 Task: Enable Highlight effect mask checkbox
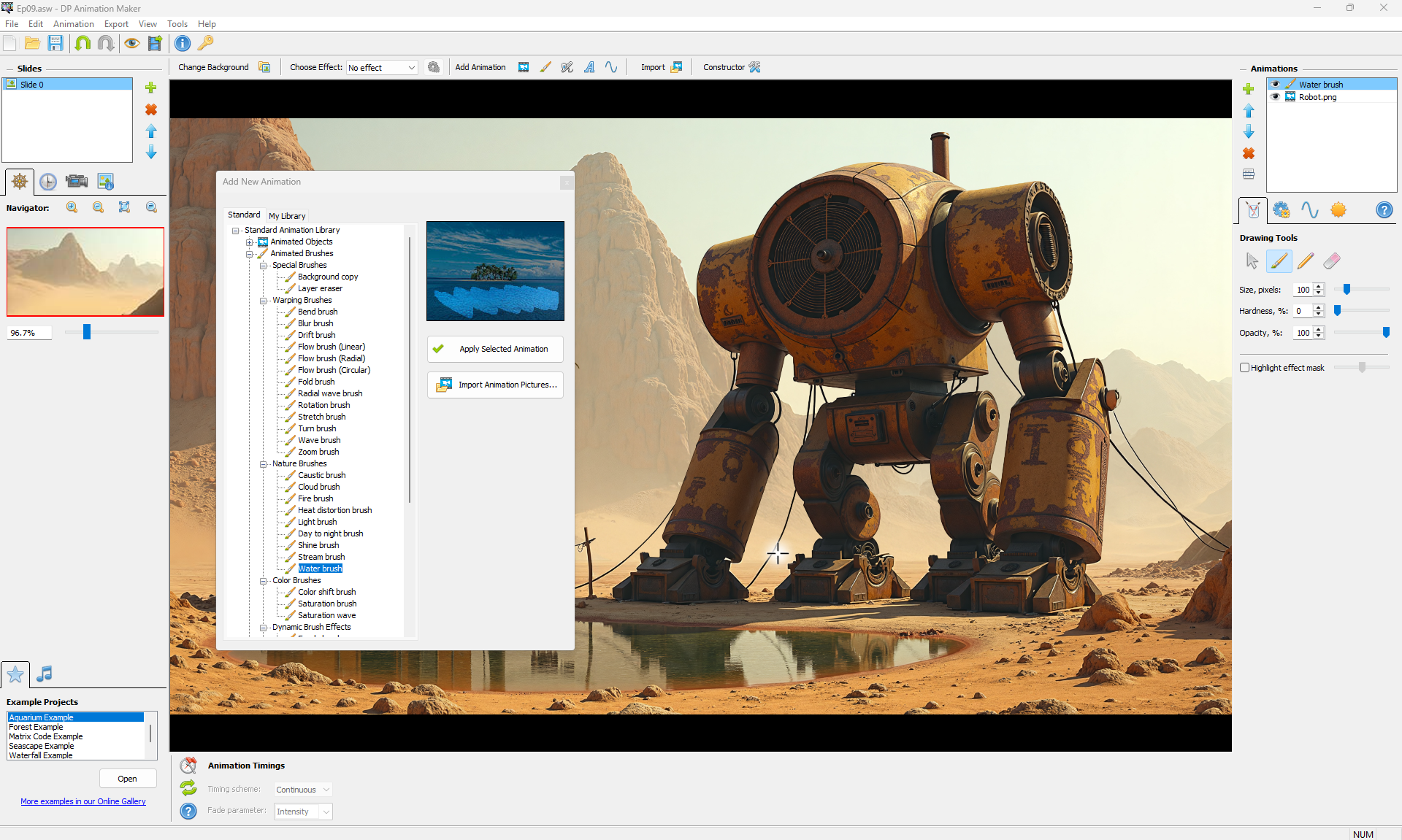coord(1245,368)
